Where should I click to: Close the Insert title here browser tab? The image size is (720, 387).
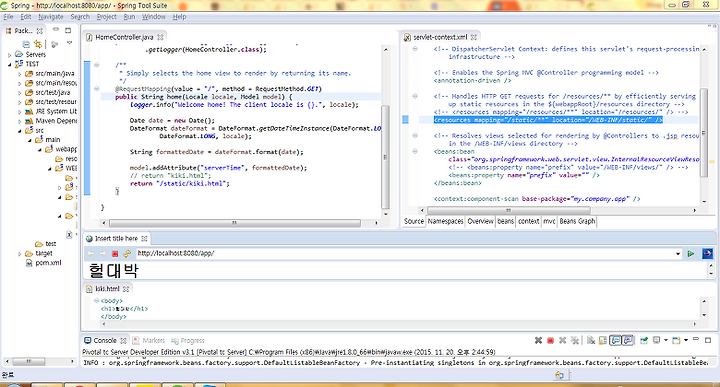[x=145, y=239]
